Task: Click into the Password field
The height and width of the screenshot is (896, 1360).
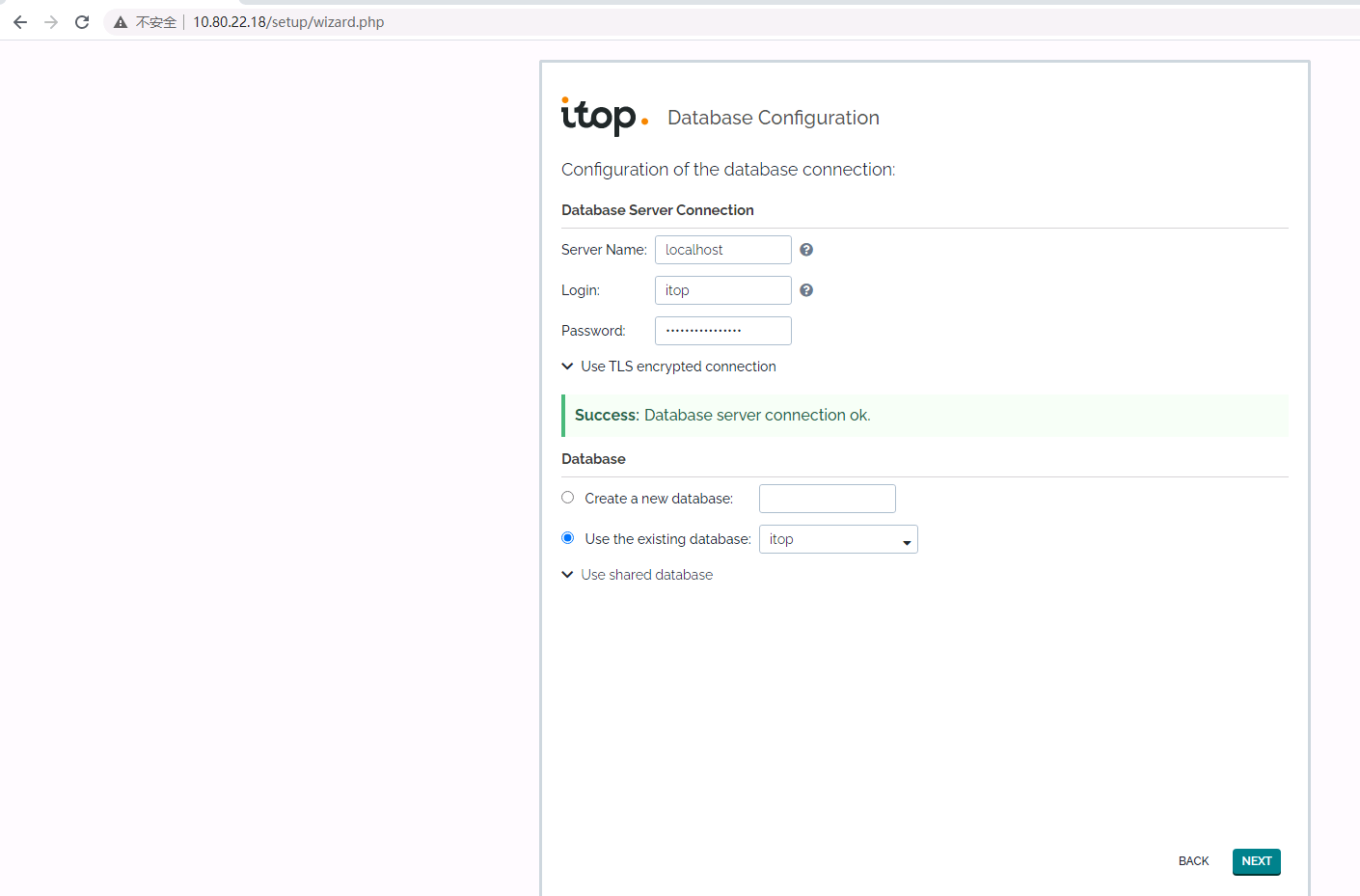Action: pos(722,331)
